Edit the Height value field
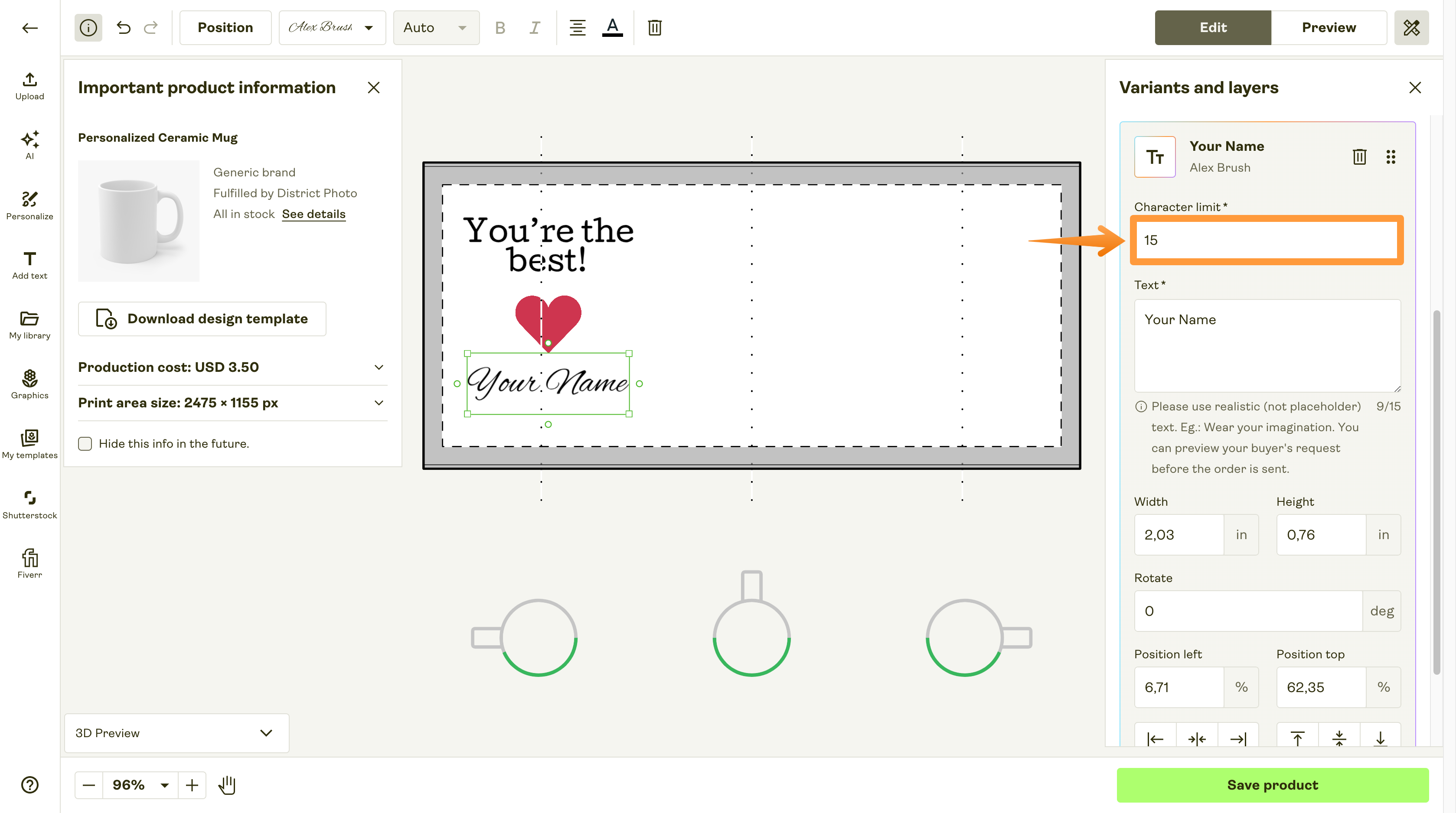The image size is (1456, 813). tap(1321, 534)
